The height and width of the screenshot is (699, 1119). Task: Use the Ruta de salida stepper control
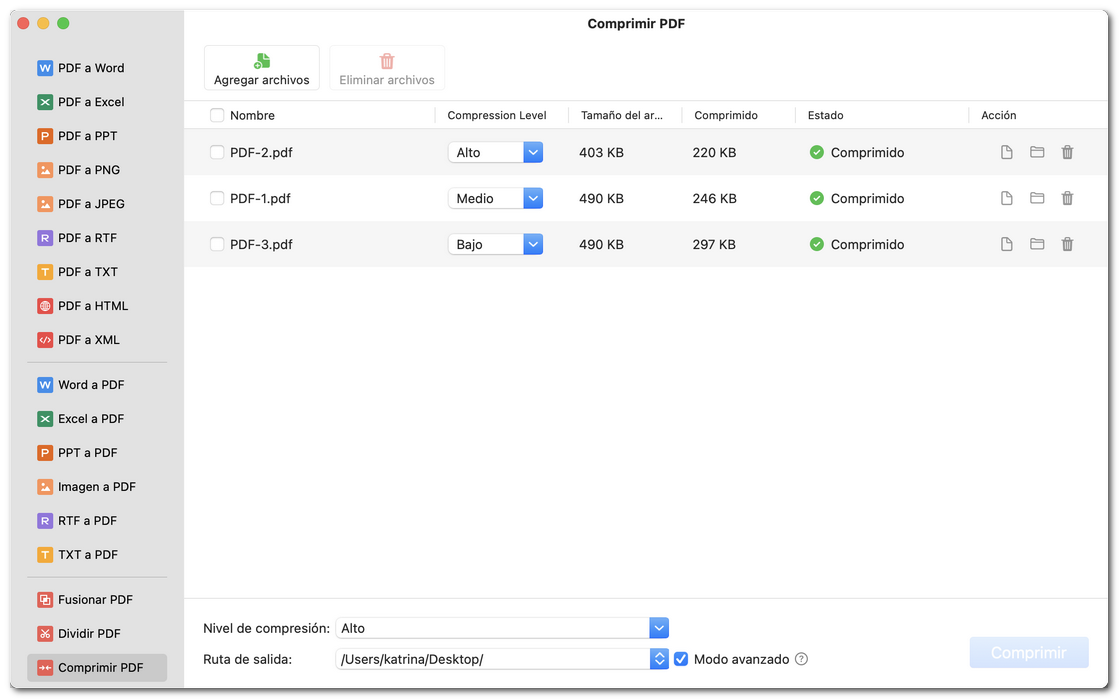point(659,659)
